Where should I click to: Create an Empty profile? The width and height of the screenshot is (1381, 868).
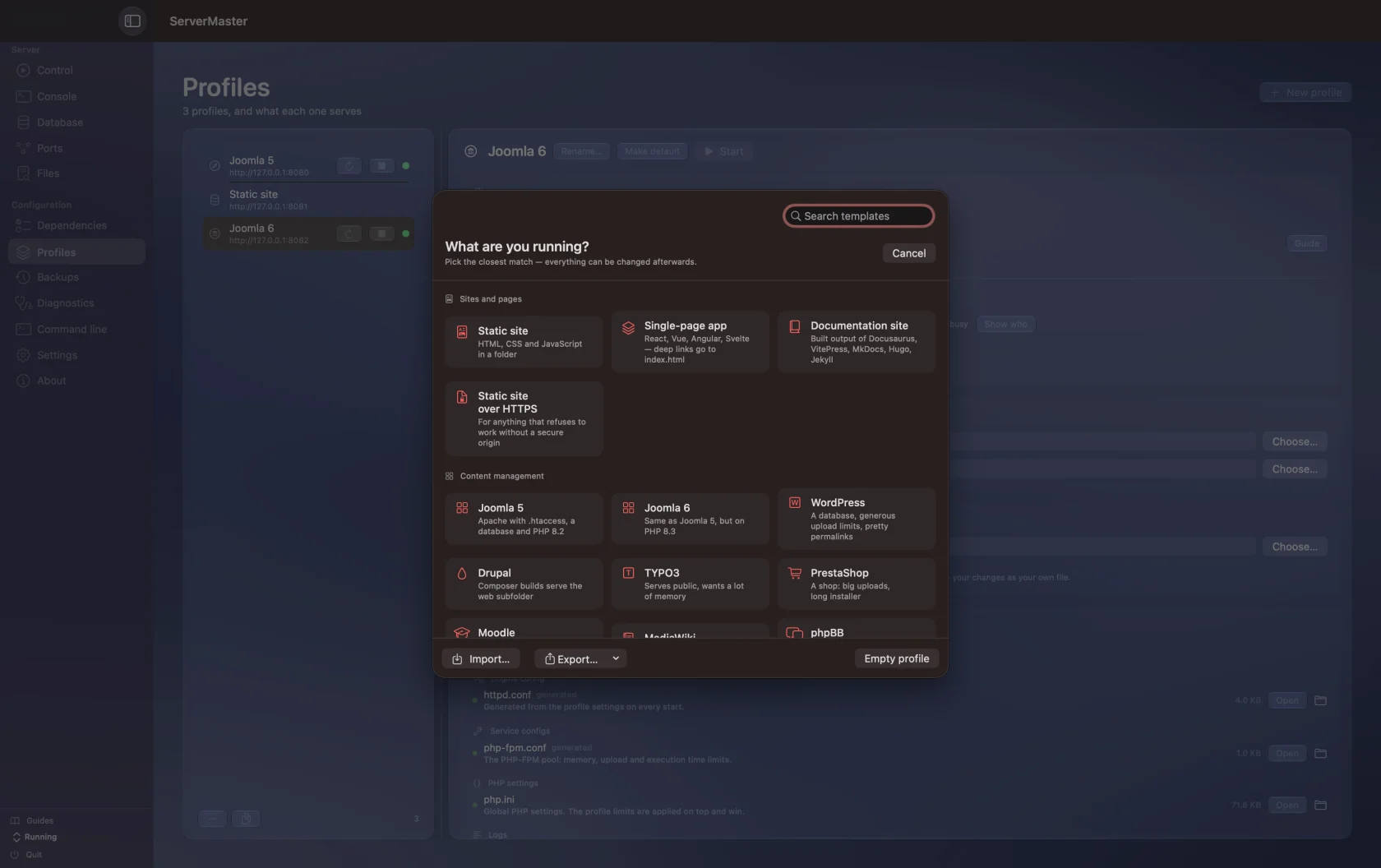896,658
